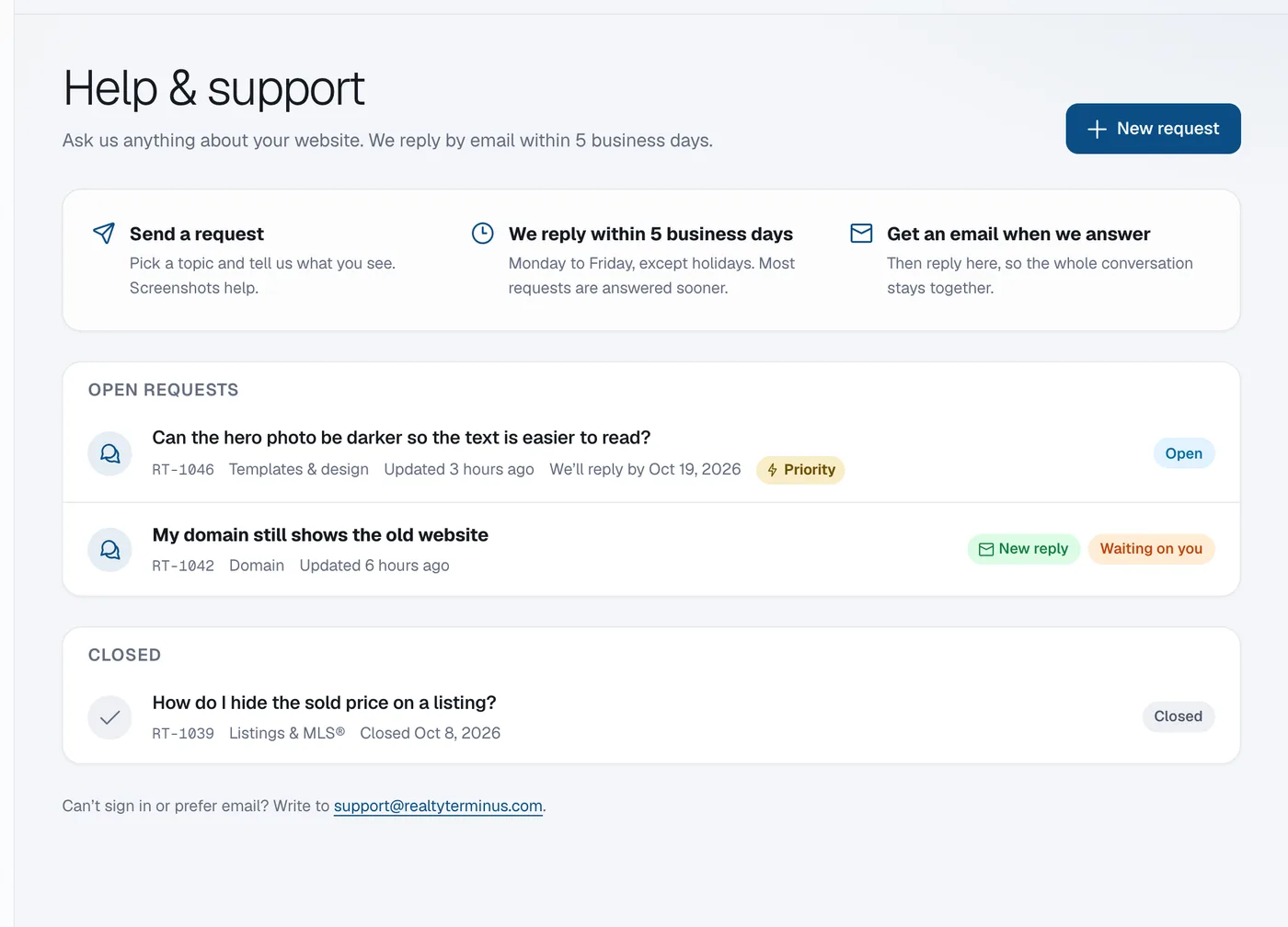Click Updated 3 hours ago text
Screen dimensions: 1288x927
tap(459, 469)
